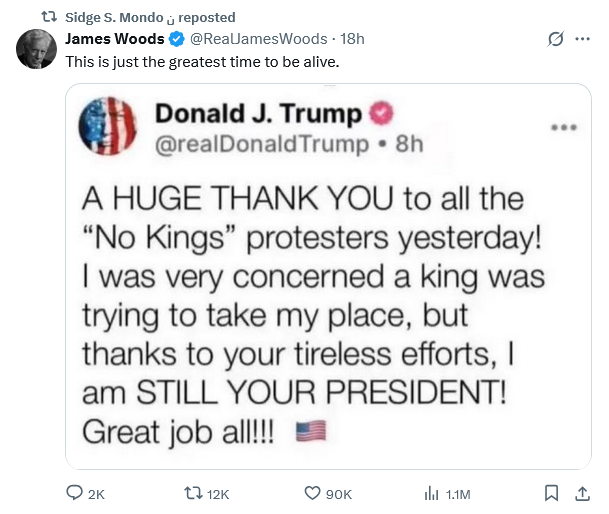This screenshot has width=609, height=514.
Task: Repost this post with 12K reposts
Action: (194, 493)
